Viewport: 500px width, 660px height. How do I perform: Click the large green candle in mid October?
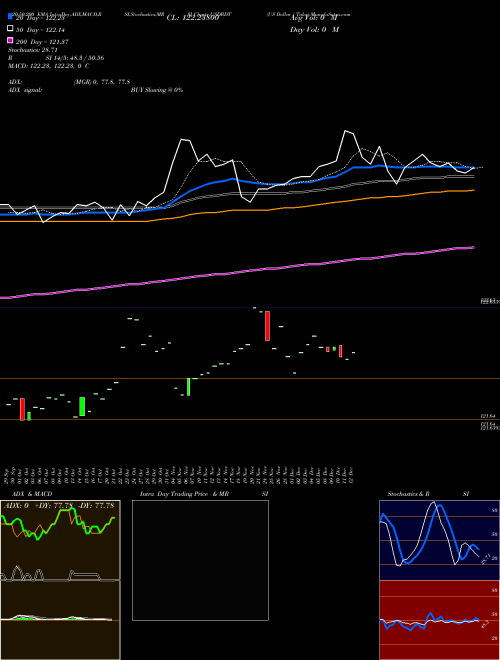(82, 407)
